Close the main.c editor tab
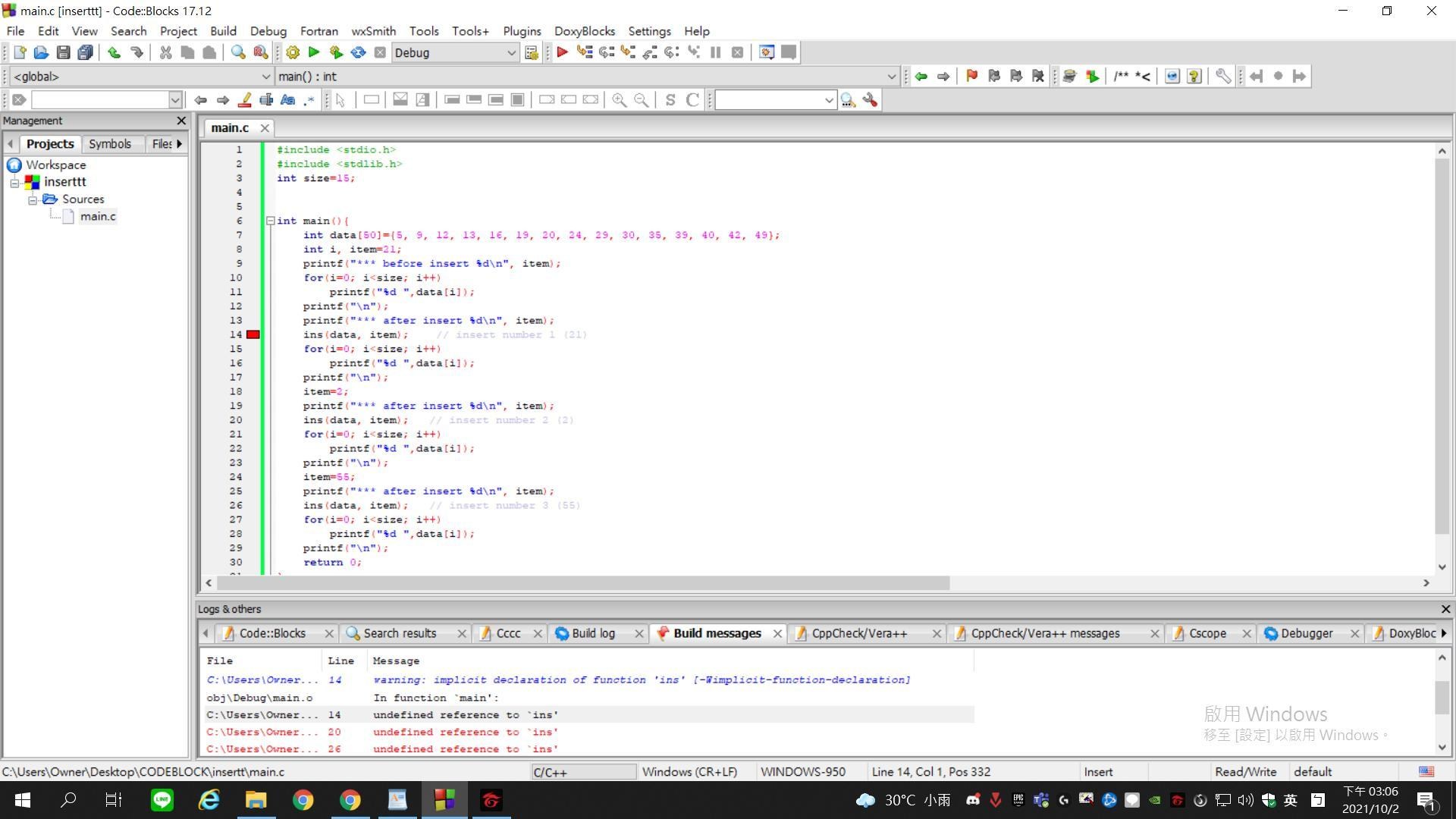 point(265,128)
